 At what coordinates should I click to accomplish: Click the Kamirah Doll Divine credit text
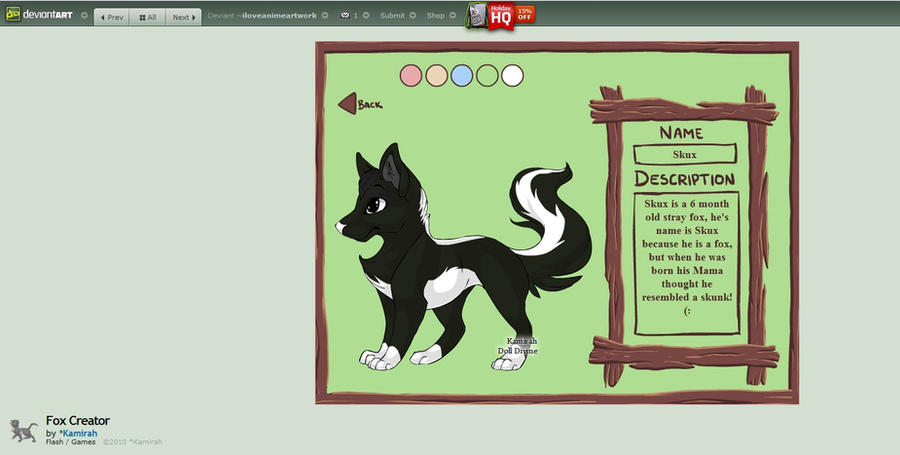point(518,346)
